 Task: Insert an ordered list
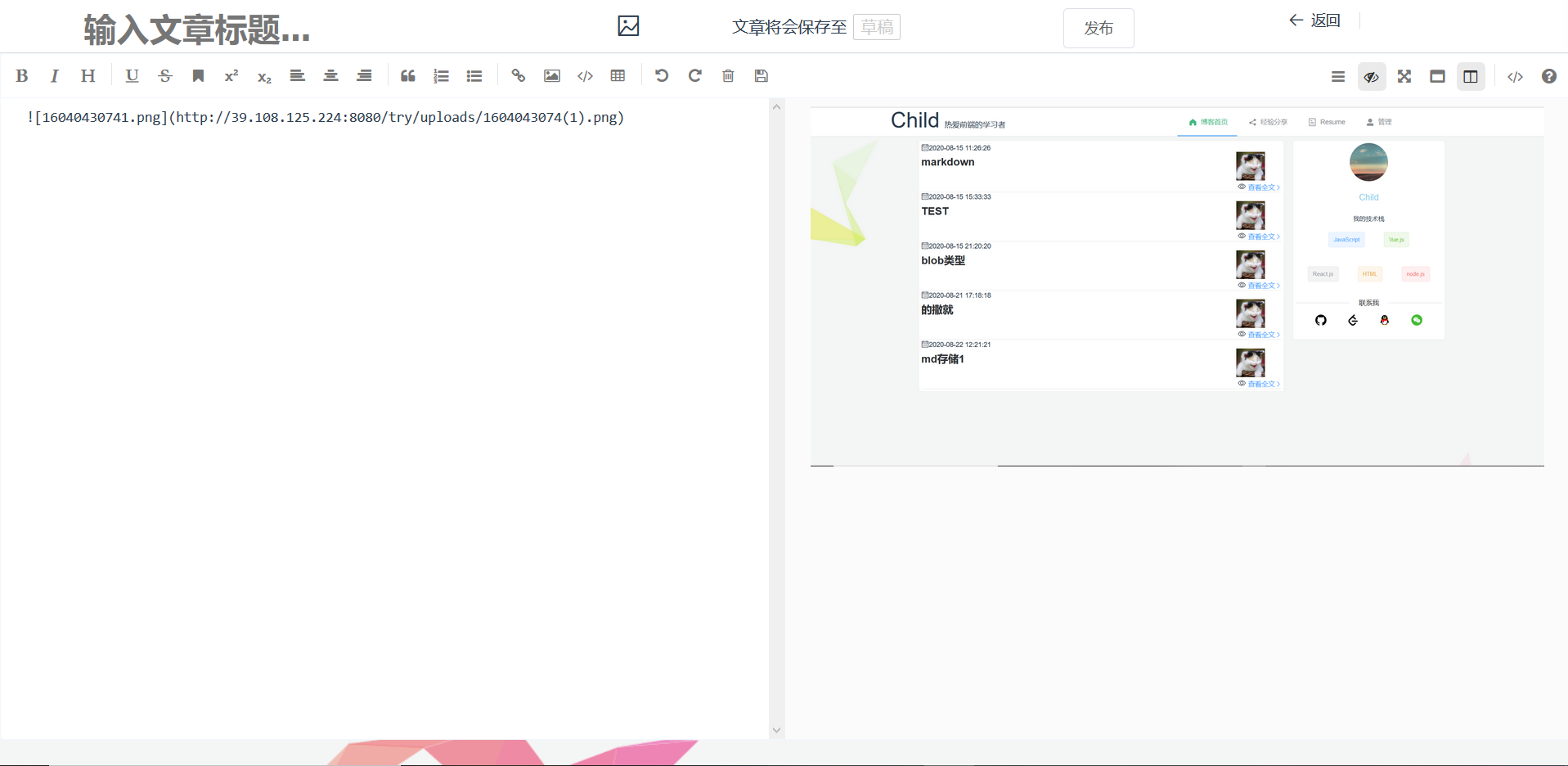pyautogui.click(x=441, y=76)
